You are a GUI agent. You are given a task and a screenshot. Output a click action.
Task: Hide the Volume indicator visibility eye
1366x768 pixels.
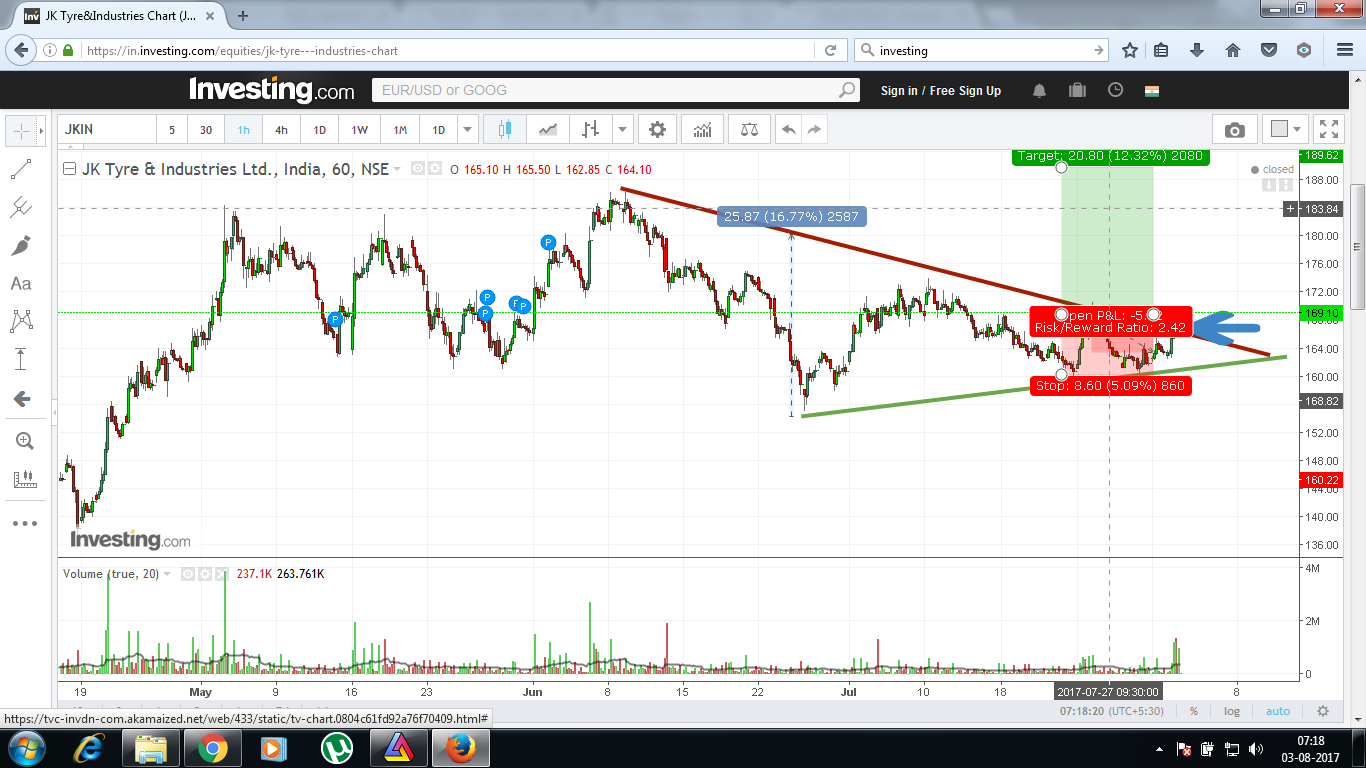189,574
